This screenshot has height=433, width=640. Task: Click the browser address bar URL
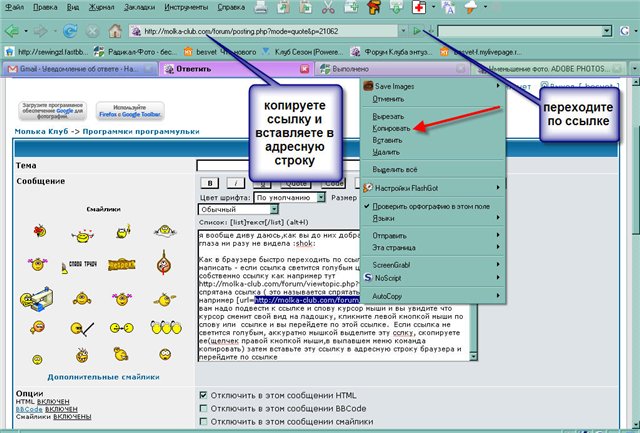[x=263, y=31]
